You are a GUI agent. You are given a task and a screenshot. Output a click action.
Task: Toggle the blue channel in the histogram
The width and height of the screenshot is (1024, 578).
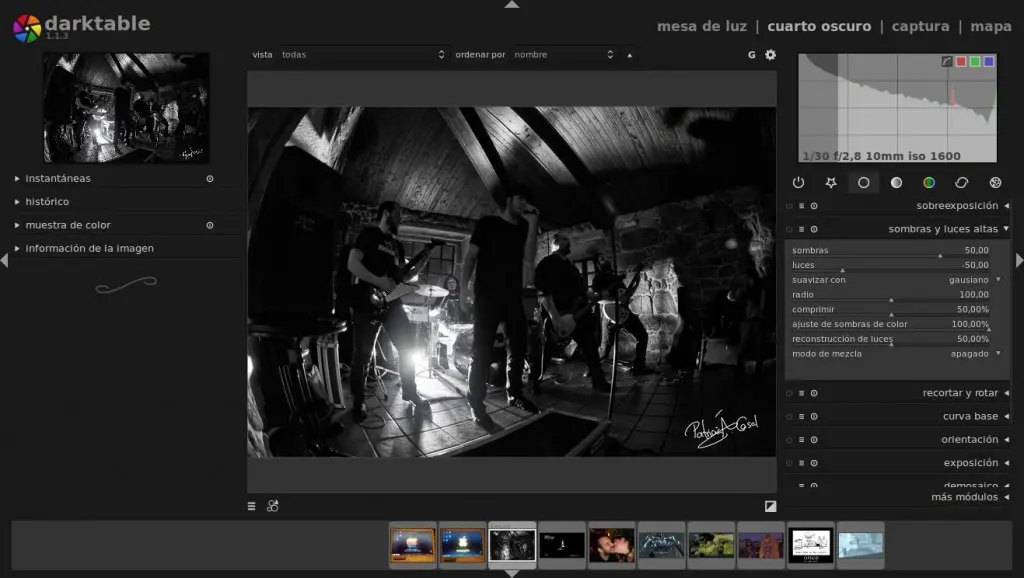coord(989,61)
